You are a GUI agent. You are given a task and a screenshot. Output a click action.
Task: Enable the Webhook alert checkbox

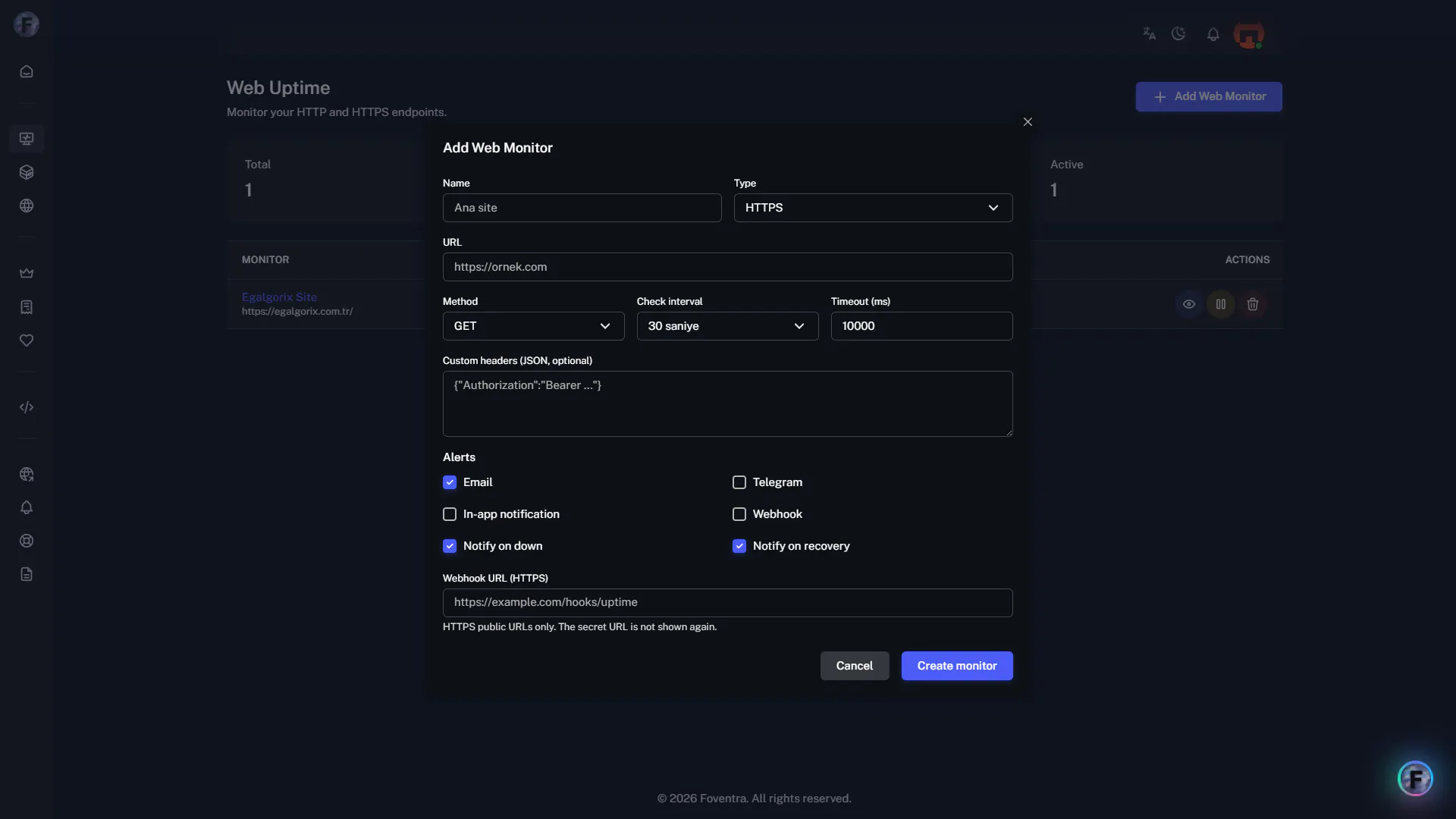pyautogui.click(x=739, y=514)
